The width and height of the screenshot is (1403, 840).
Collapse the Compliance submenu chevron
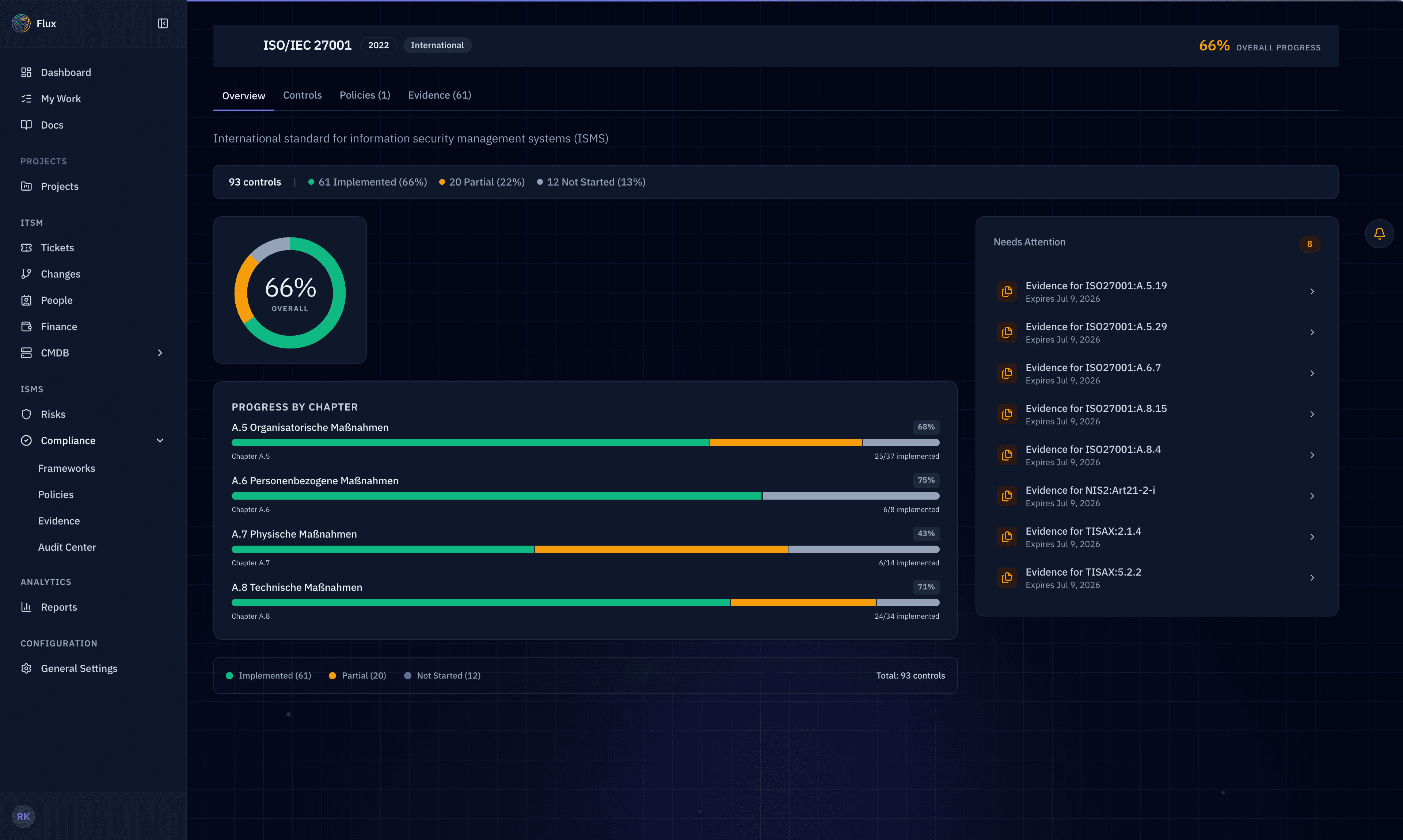pyautogui.click(x=160, y=440)
